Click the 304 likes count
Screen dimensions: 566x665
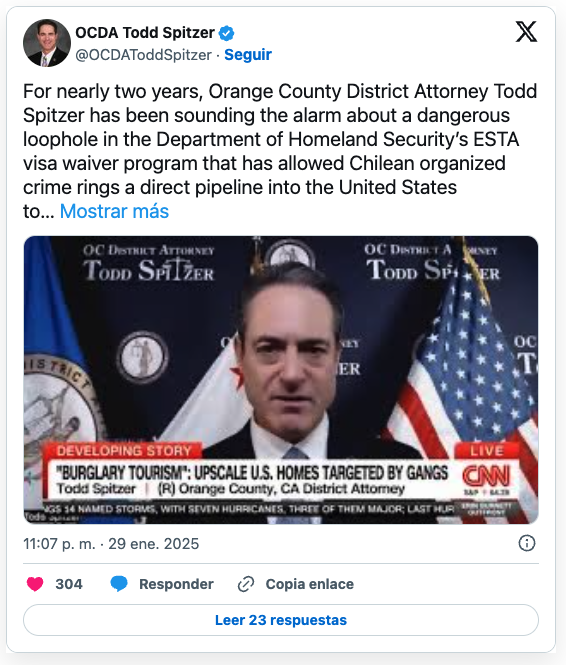coord(69,584)
